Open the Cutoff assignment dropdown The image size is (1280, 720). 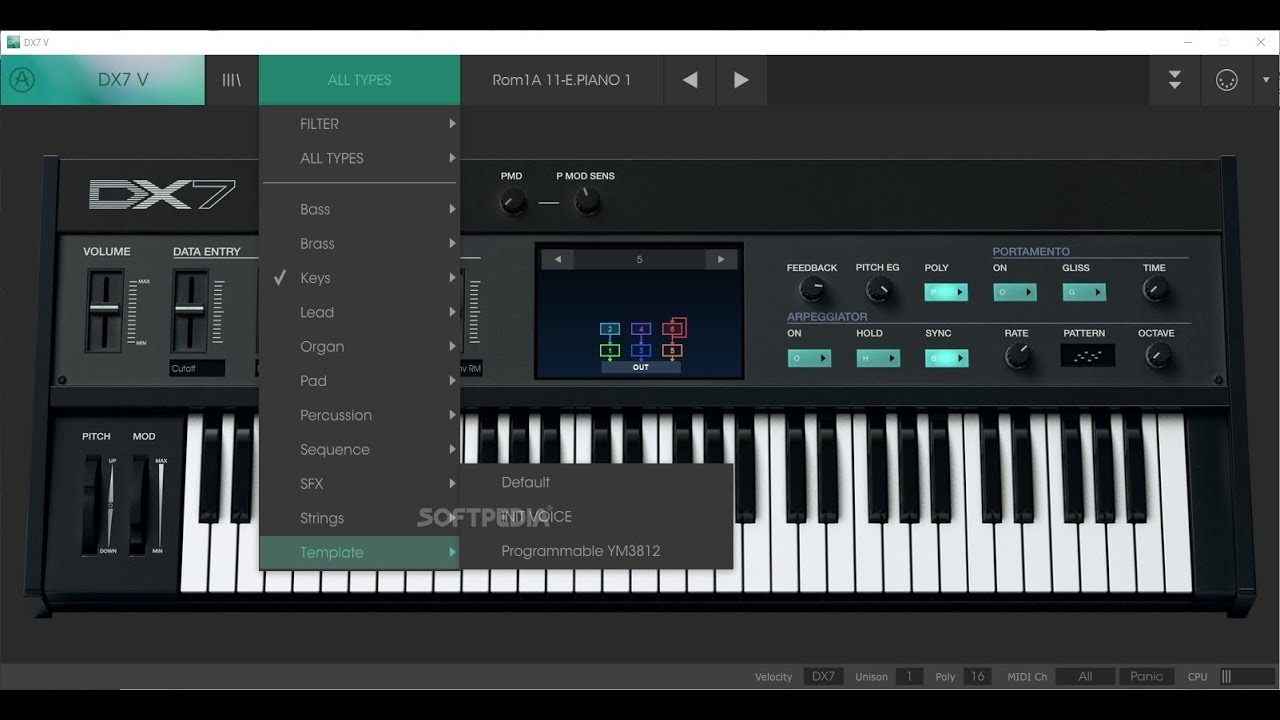point(197,368)
